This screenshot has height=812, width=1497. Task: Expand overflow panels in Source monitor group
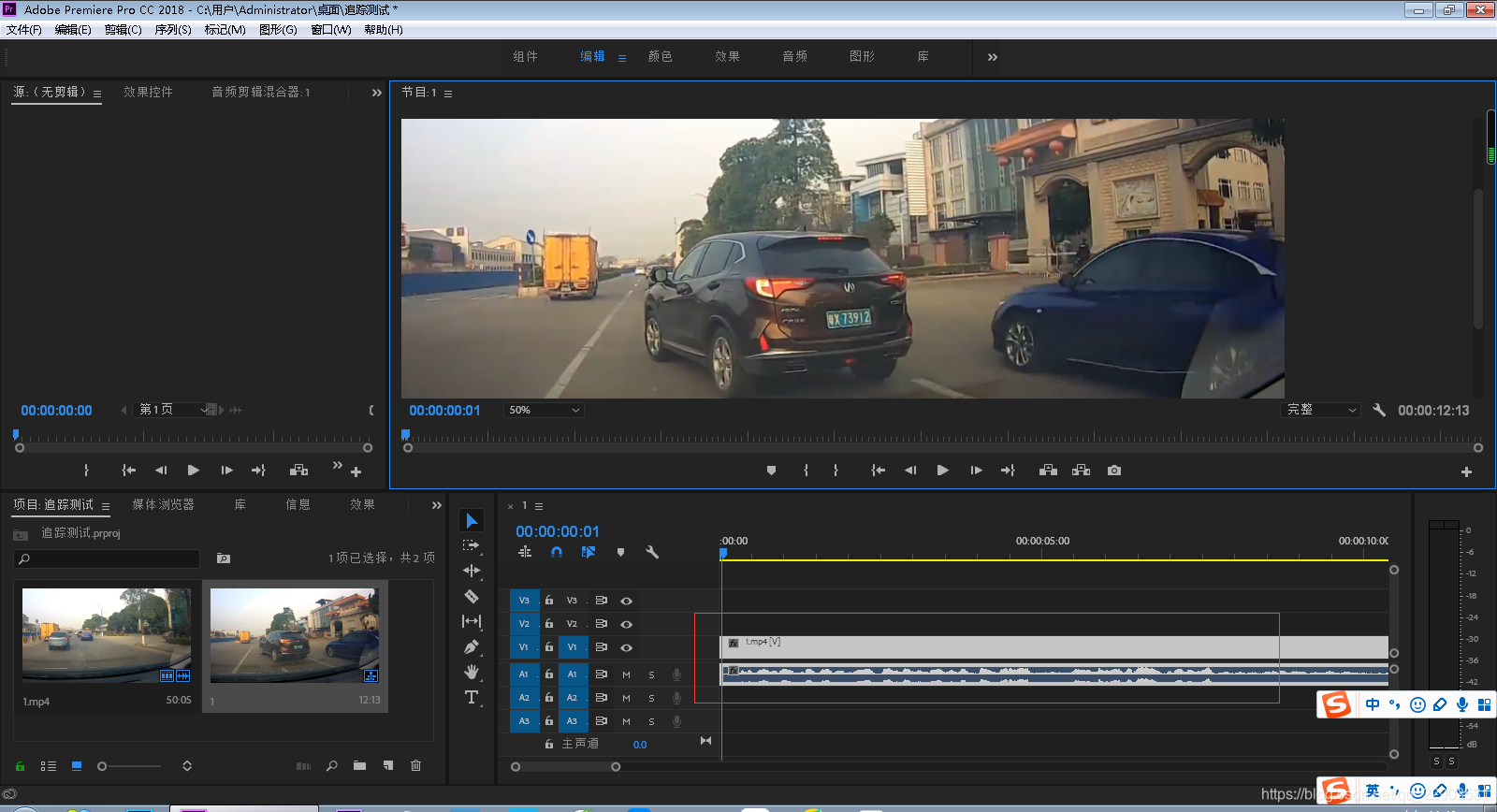(x=376, y=93)
